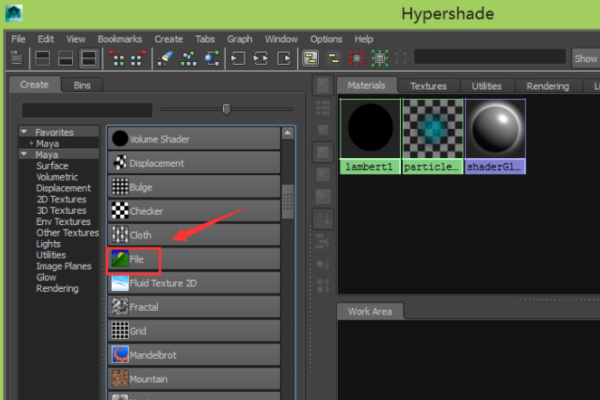Create a Volume Shader node
The height and width of the screenshot is (400, 600).
point(194,139)
